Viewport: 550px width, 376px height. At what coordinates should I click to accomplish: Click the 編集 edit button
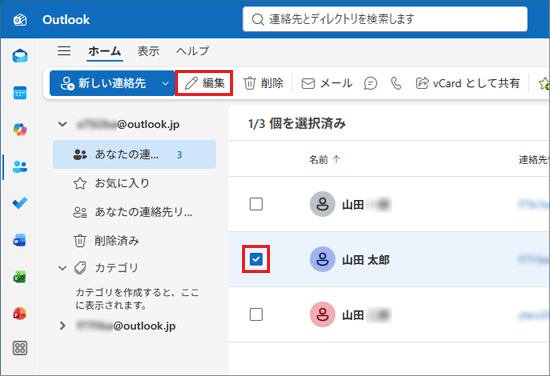pos(204,83)
